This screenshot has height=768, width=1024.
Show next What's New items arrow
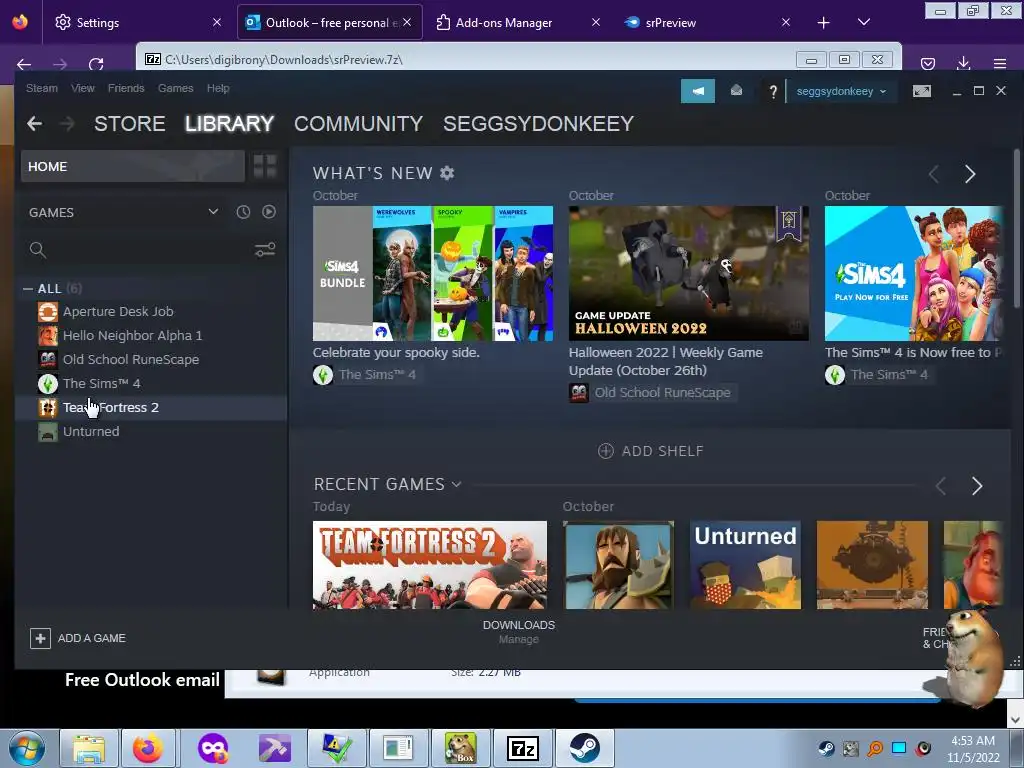tap(970, 174)
